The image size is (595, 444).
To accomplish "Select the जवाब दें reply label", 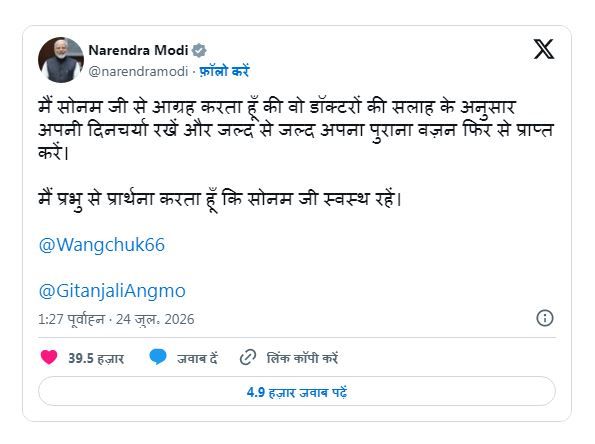I will pos(197,358).
